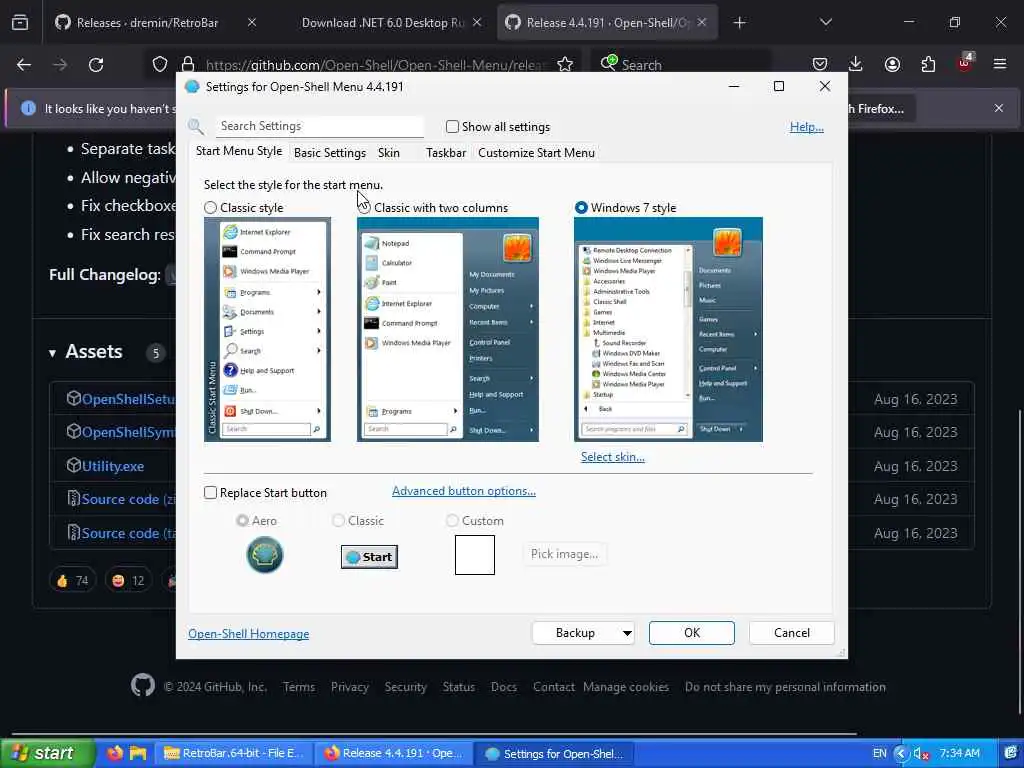Choose the Aero button radio
The width and height of the screenshot is (1024, 768).
242,520
